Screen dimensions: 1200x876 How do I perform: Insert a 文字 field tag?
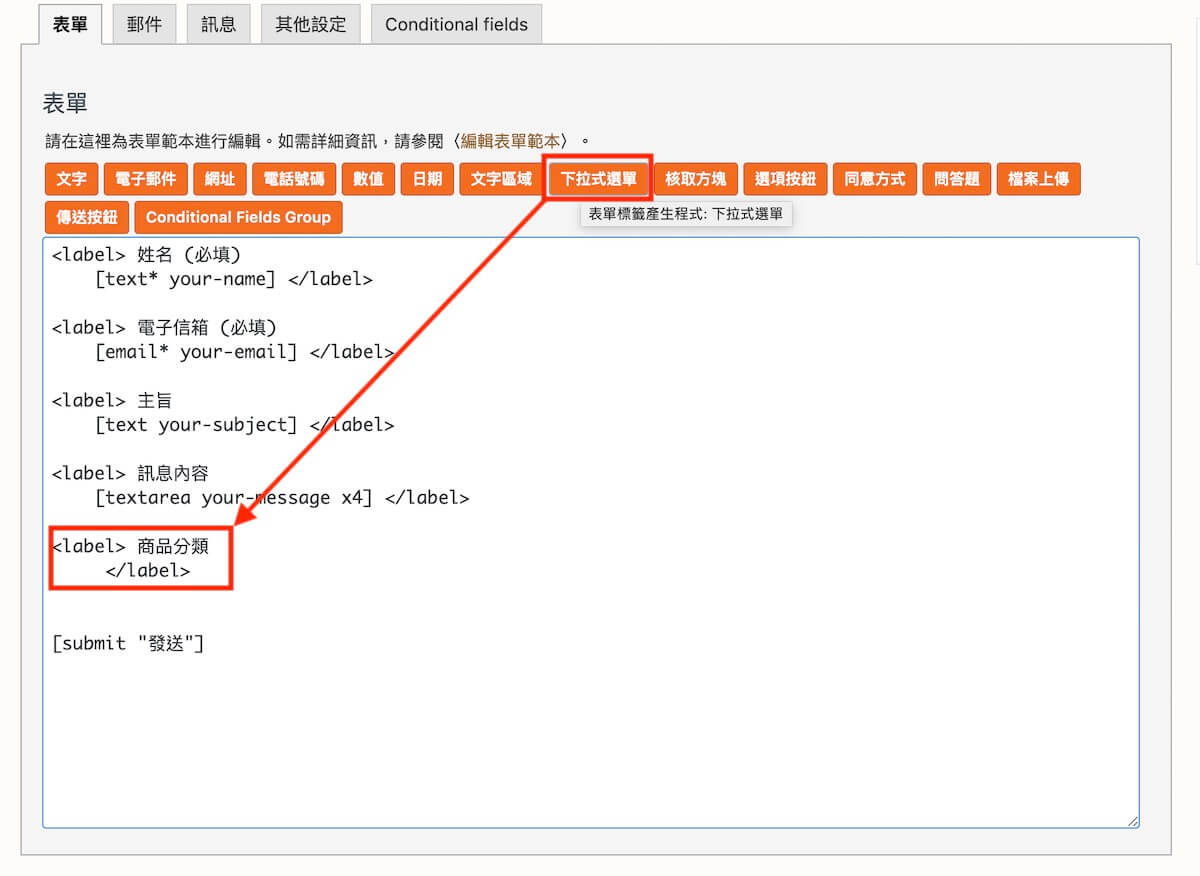tap(71, 179)
